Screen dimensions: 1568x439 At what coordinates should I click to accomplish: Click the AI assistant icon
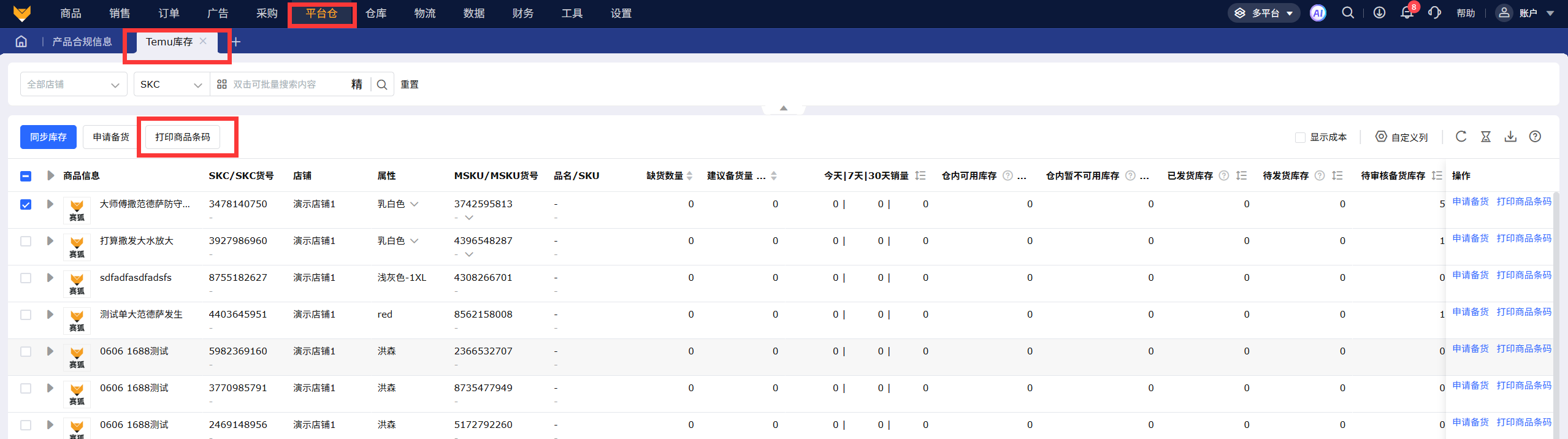click(x=1318, y=13)
